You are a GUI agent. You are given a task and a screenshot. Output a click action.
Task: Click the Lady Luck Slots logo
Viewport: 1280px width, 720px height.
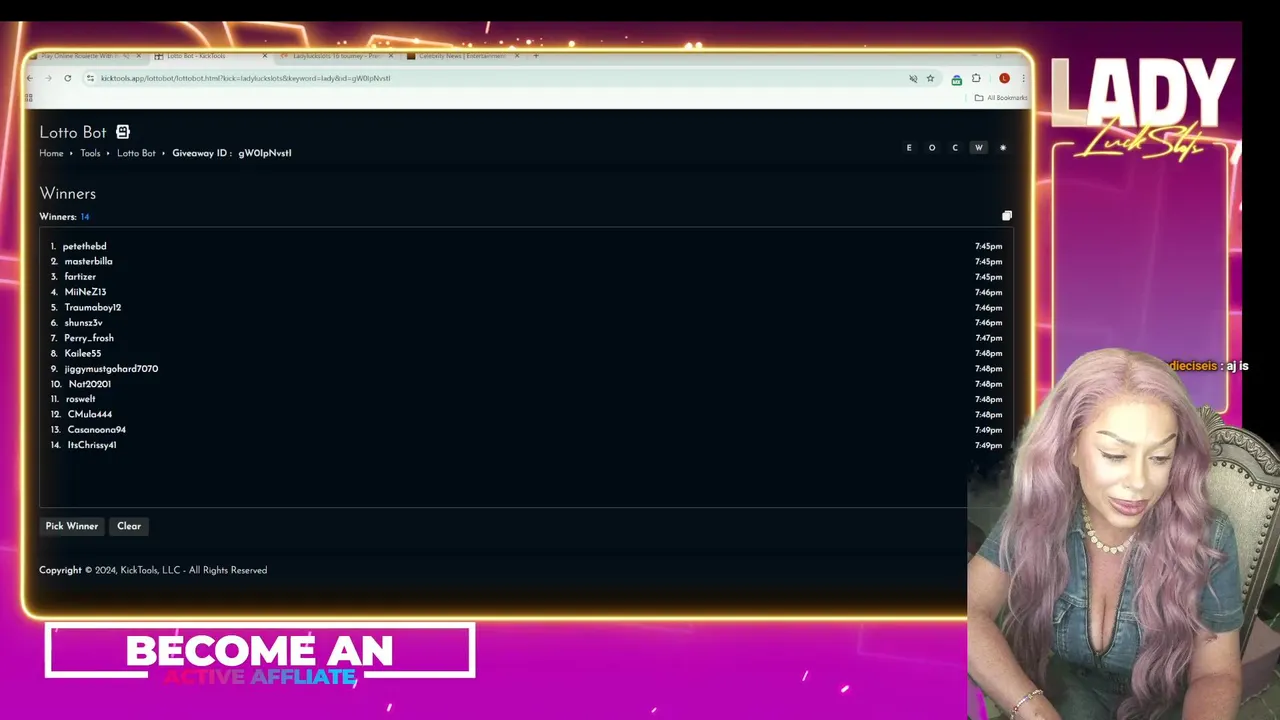pyautogui.click(x=1142, y=107)
